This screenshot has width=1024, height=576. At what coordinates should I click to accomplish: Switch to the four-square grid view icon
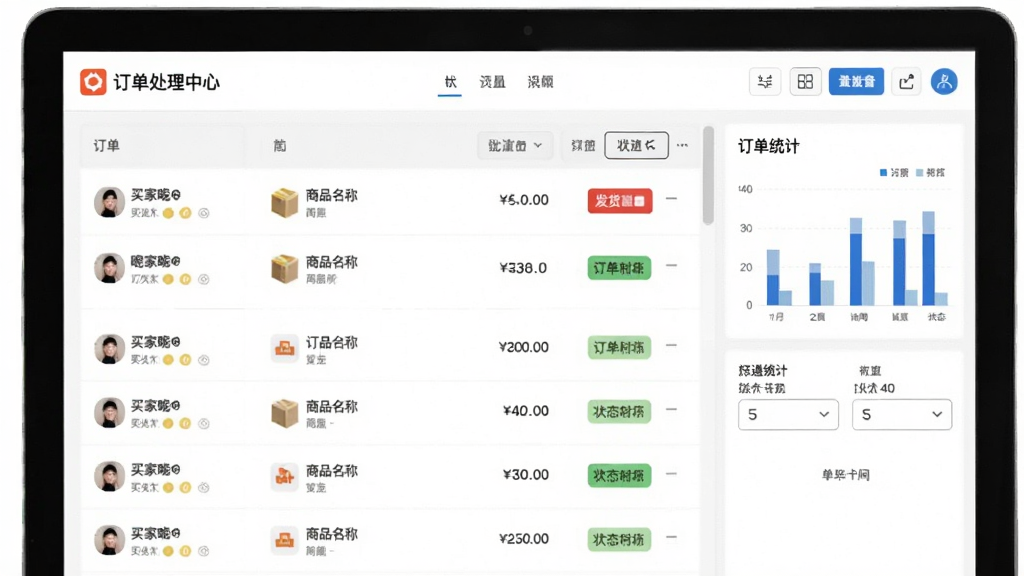tap(805, 82)
